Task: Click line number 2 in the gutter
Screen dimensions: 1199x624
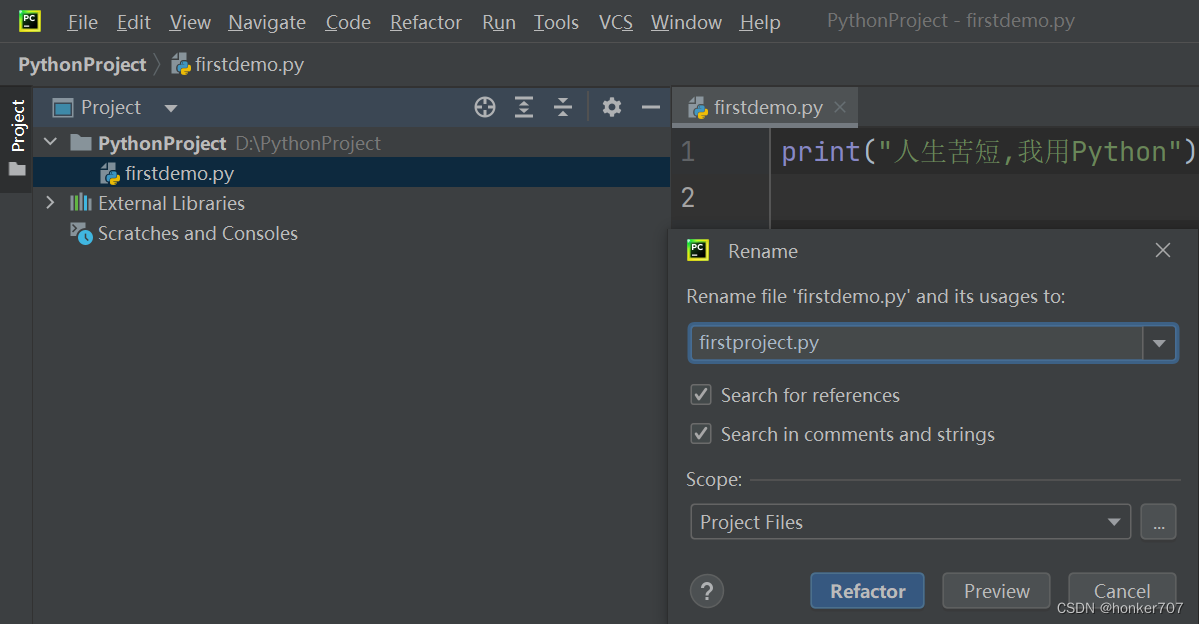Action: 688,197
